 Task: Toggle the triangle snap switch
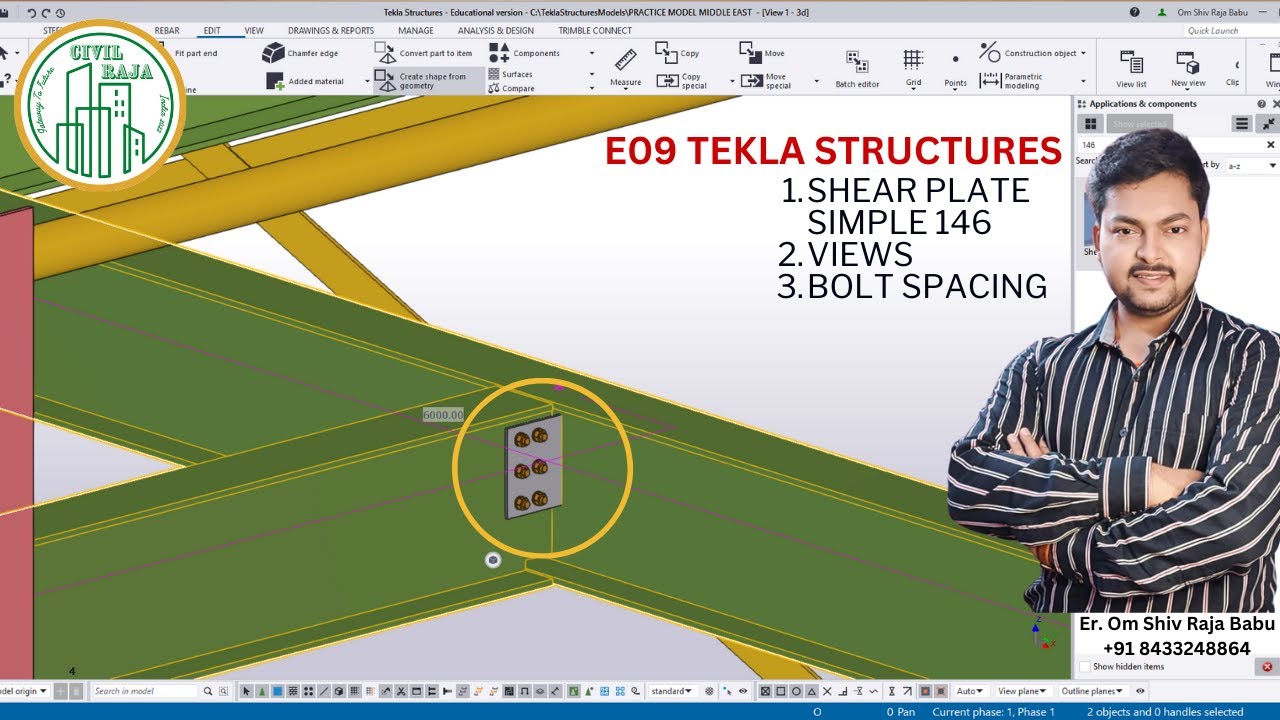[x=812, y=691]
